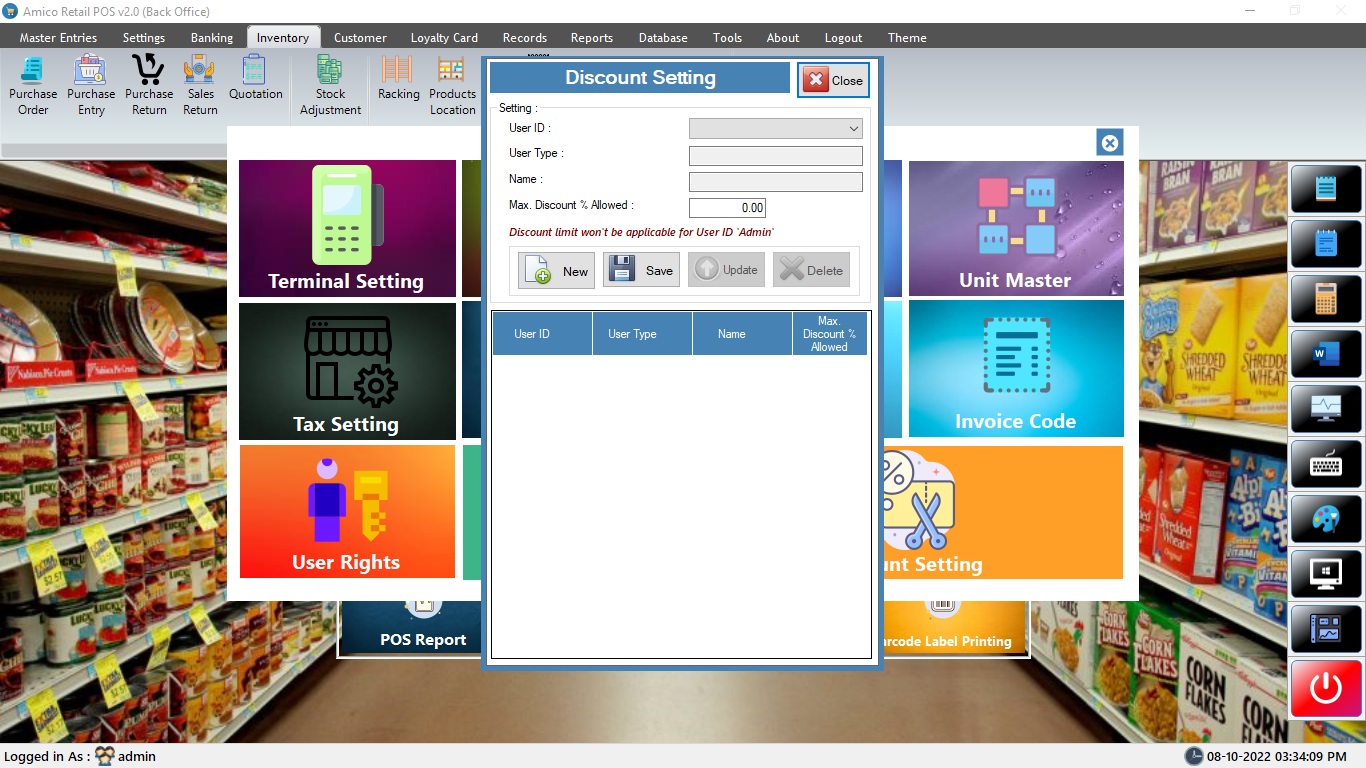
Task: Click the New button in Discount Setting
Action: (556, 271)
